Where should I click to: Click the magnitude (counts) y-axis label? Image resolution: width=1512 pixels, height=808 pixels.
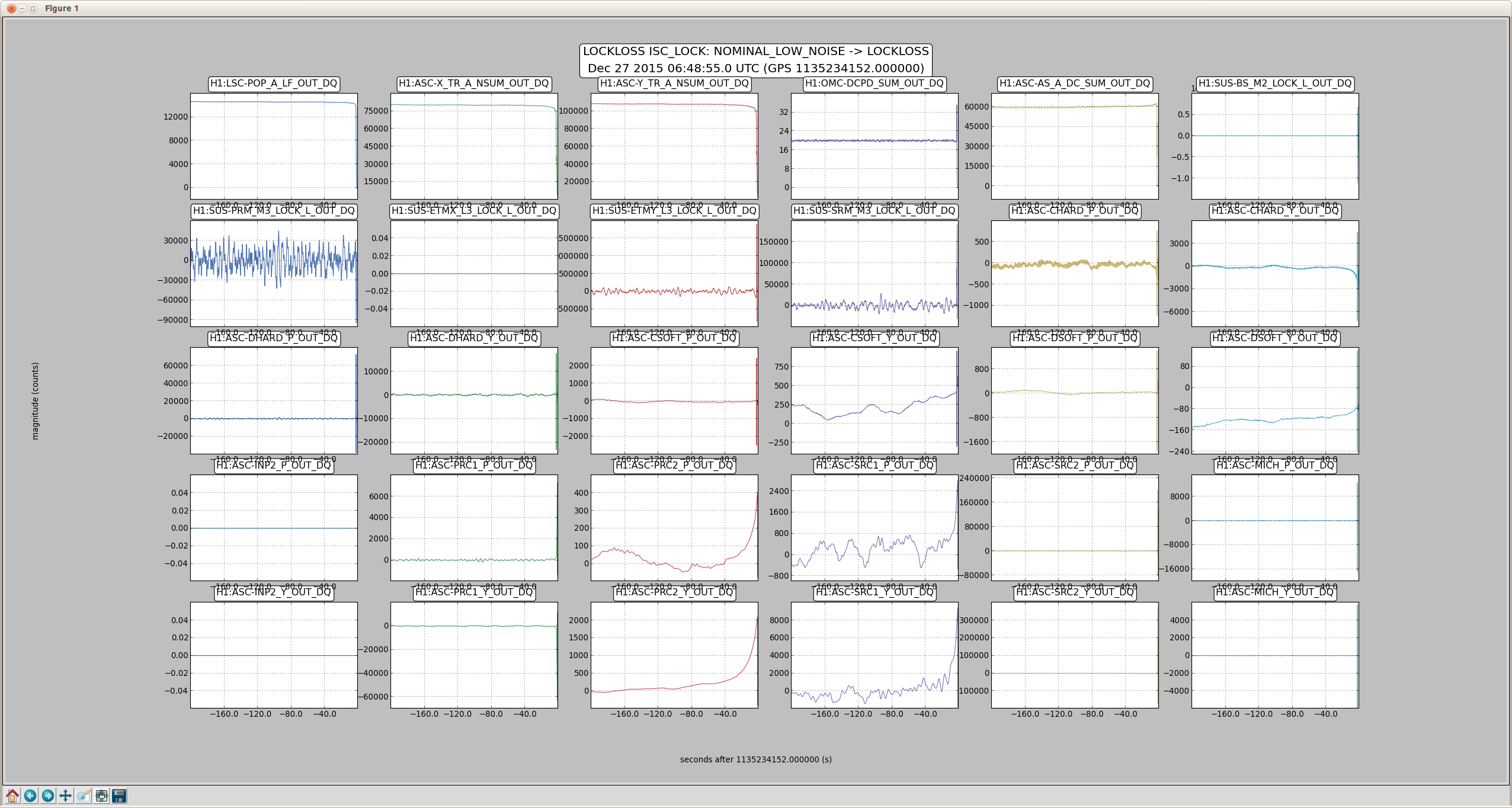point(35,400)
